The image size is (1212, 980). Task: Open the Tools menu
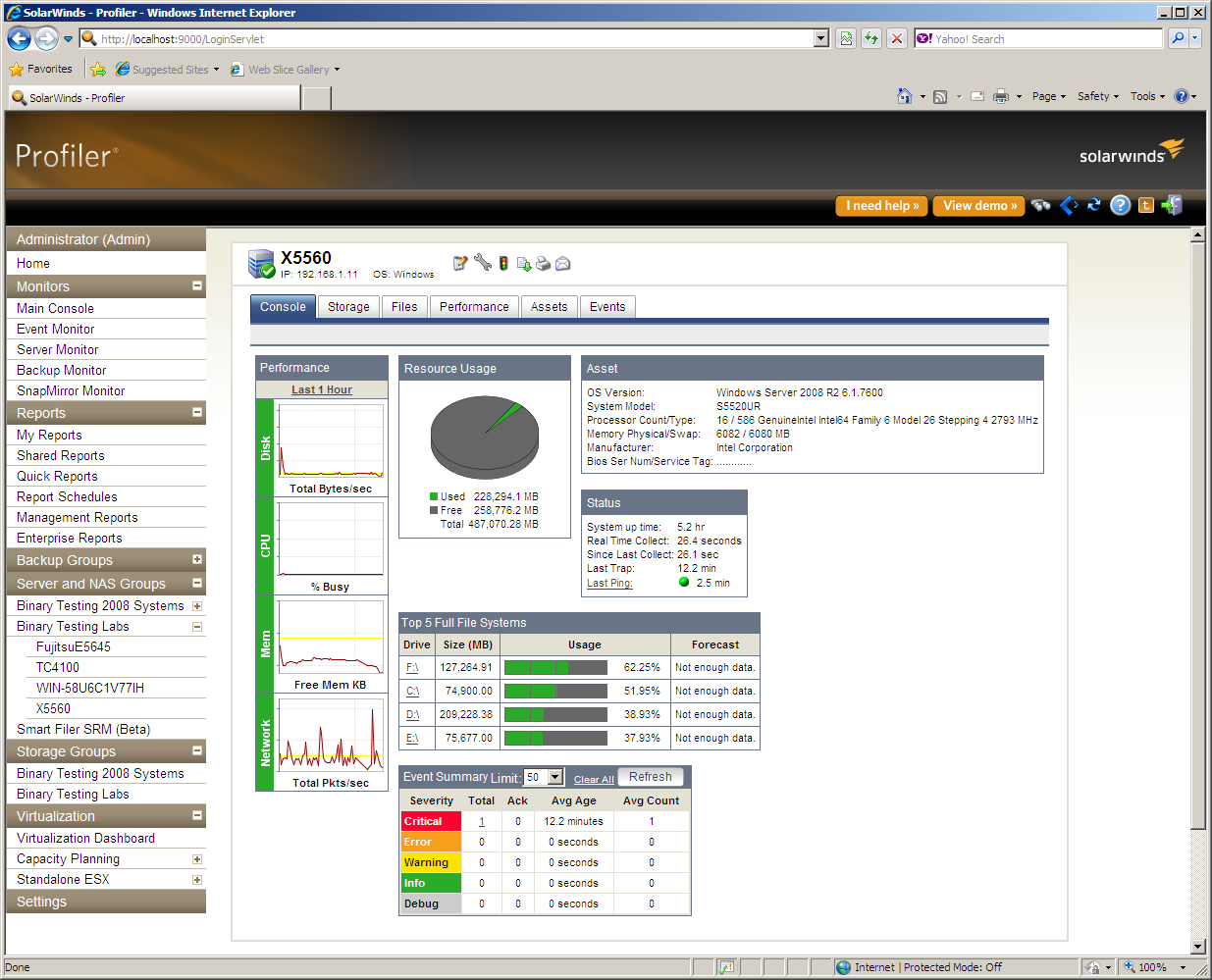point(1147,96)
